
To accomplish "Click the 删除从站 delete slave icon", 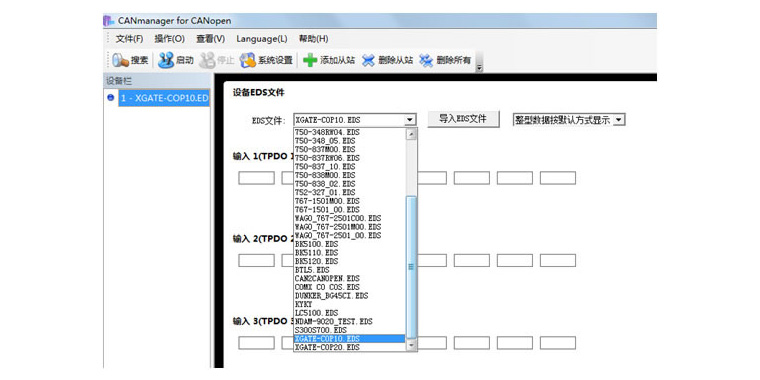I will click(369, 61).
